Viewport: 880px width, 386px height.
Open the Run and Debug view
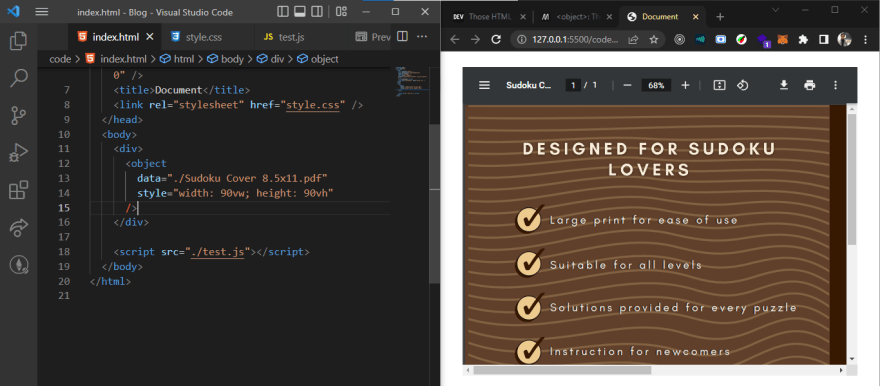(19, 153)
